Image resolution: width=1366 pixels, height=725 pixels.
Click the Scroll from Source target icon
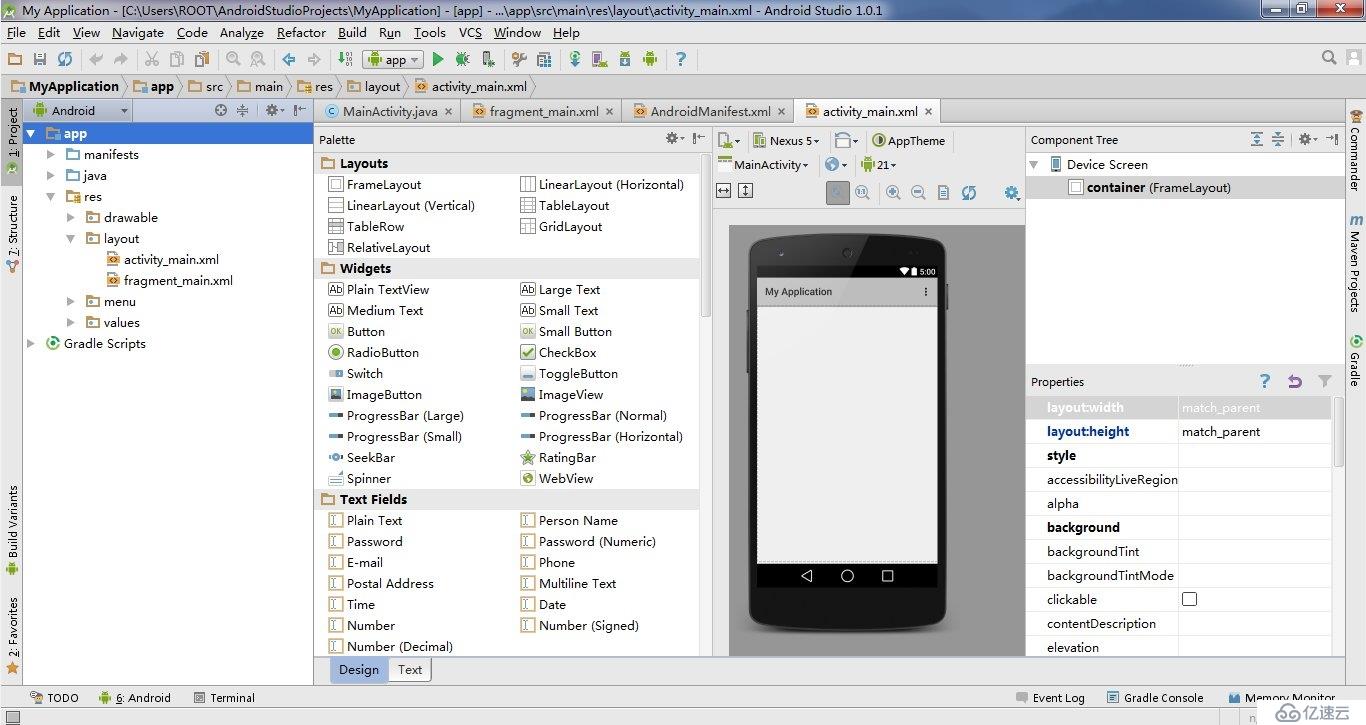coord(221,111)
